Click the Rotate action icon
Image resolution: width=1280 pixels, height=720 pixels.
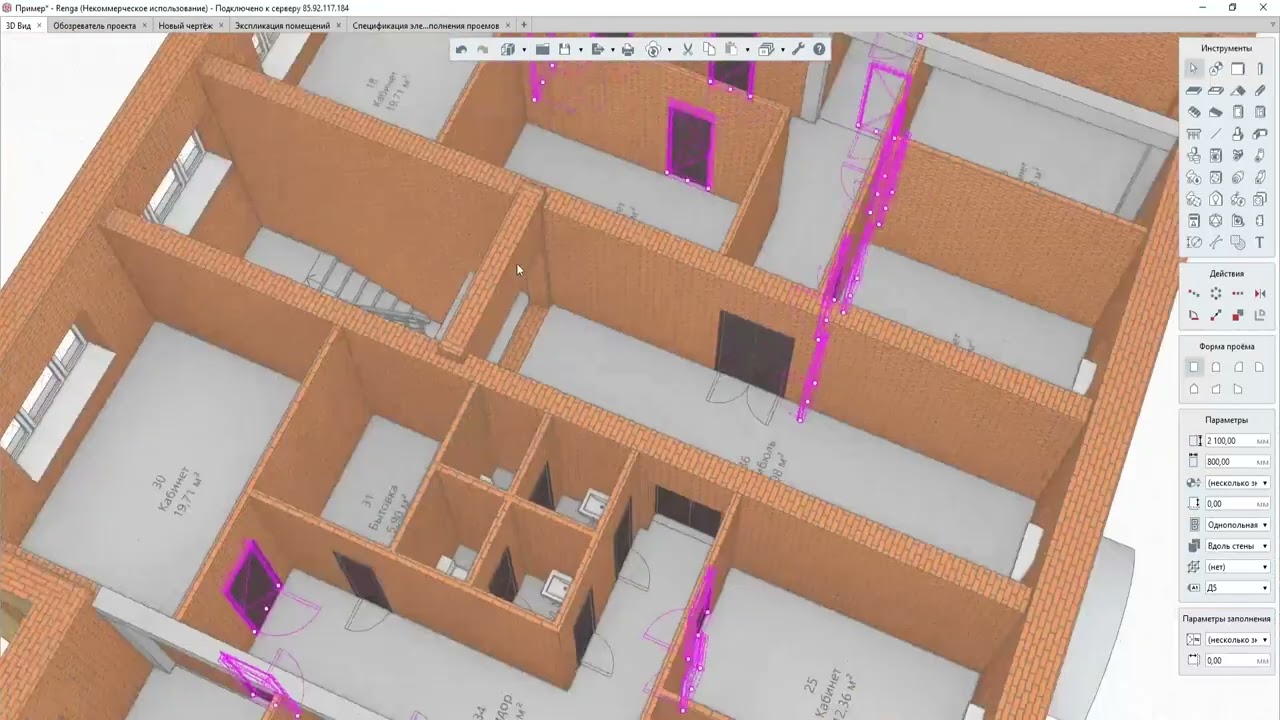click(1194, 315)
